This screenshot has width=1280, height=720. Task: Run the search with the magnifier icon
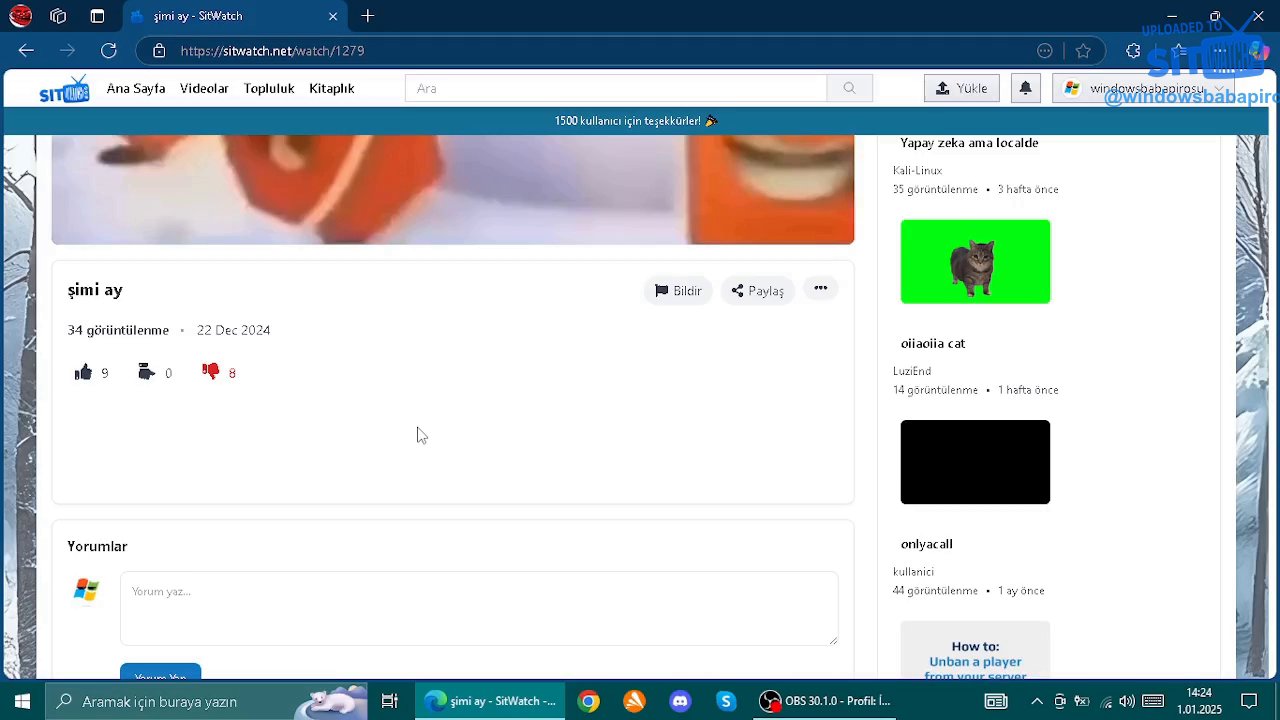[x=848, y=88]
